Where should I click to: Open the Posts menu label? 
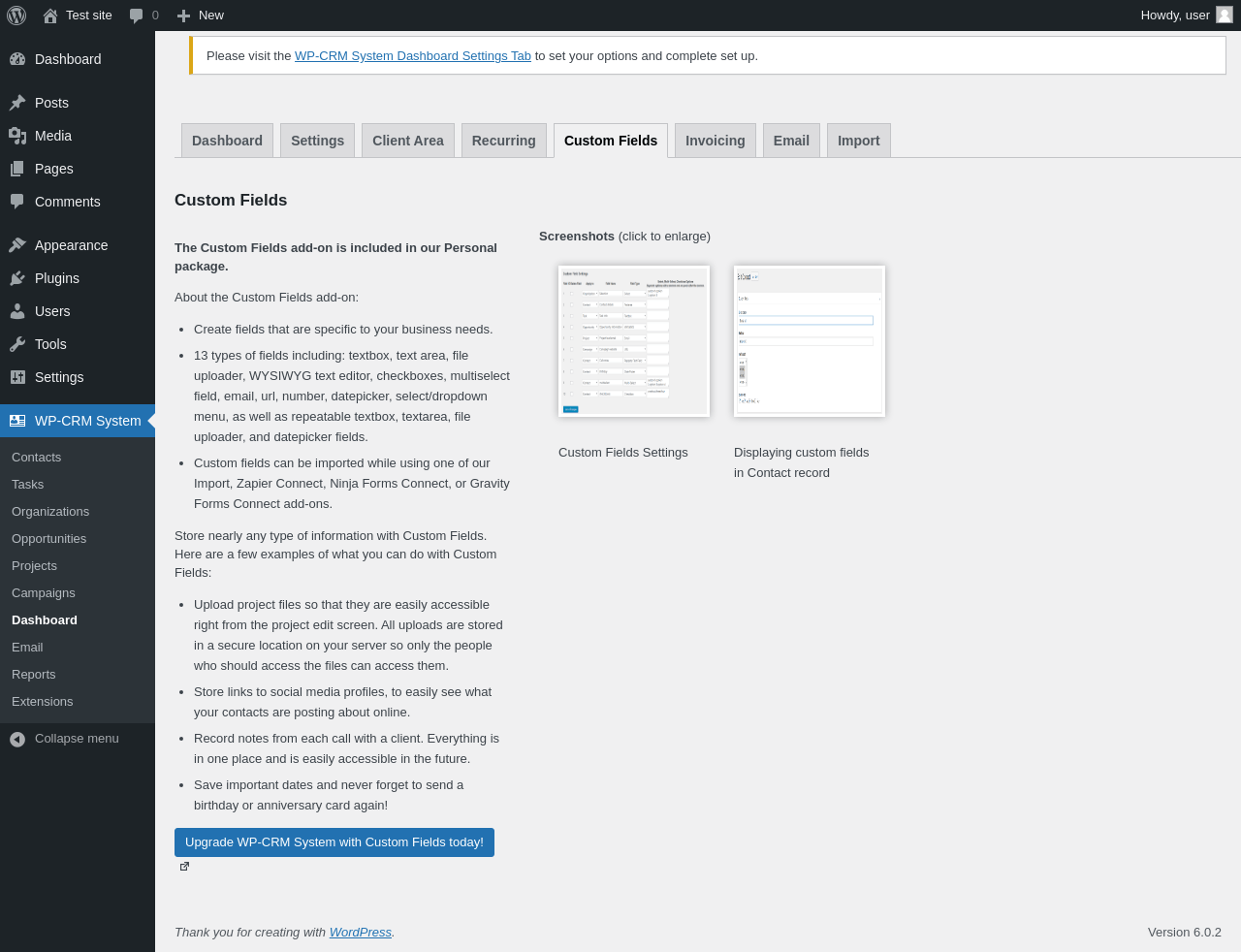tap(51, 103)
